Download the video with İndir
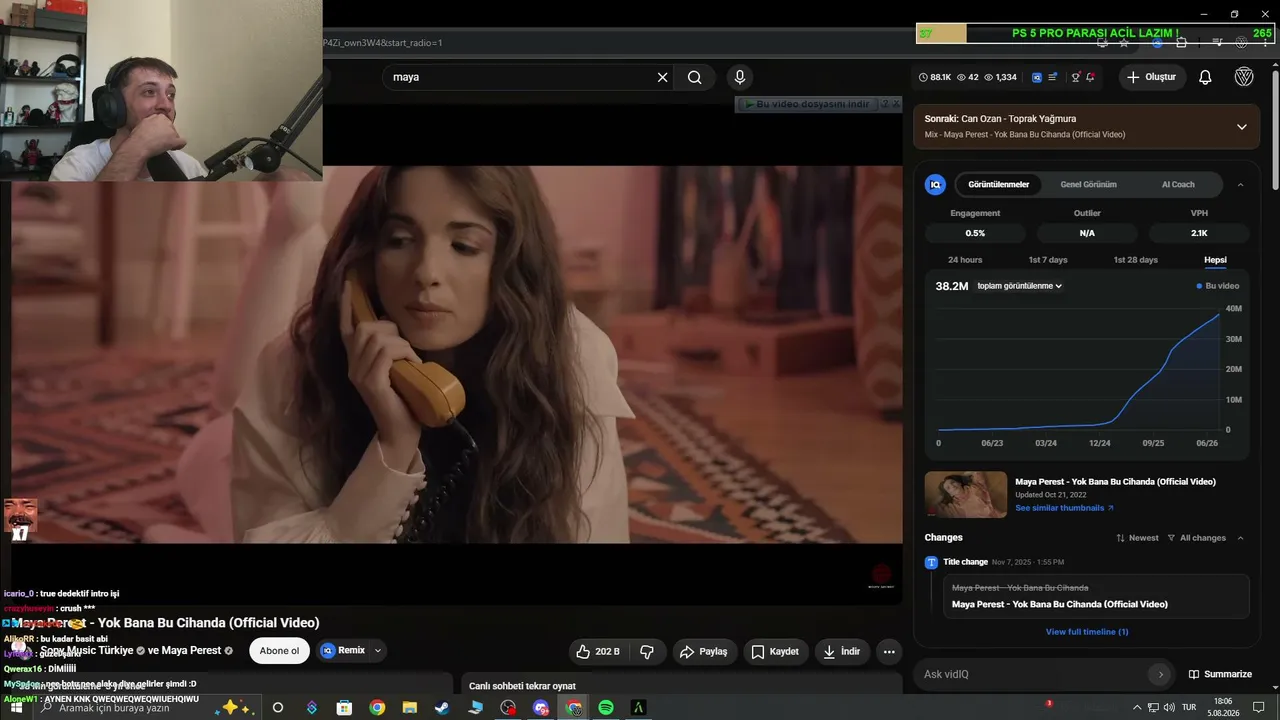This screenshot has width=1280, height=720. coord(841,651)
